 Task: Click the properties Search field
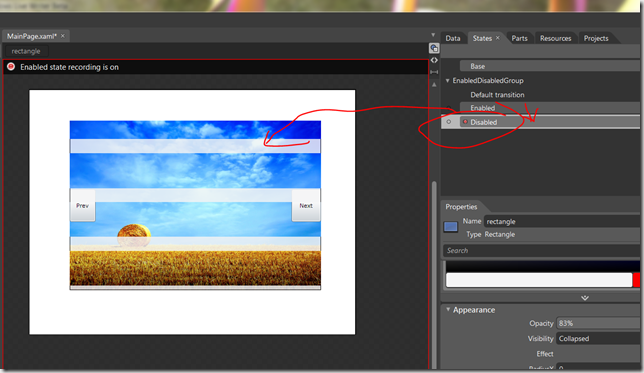pos(542,251)
